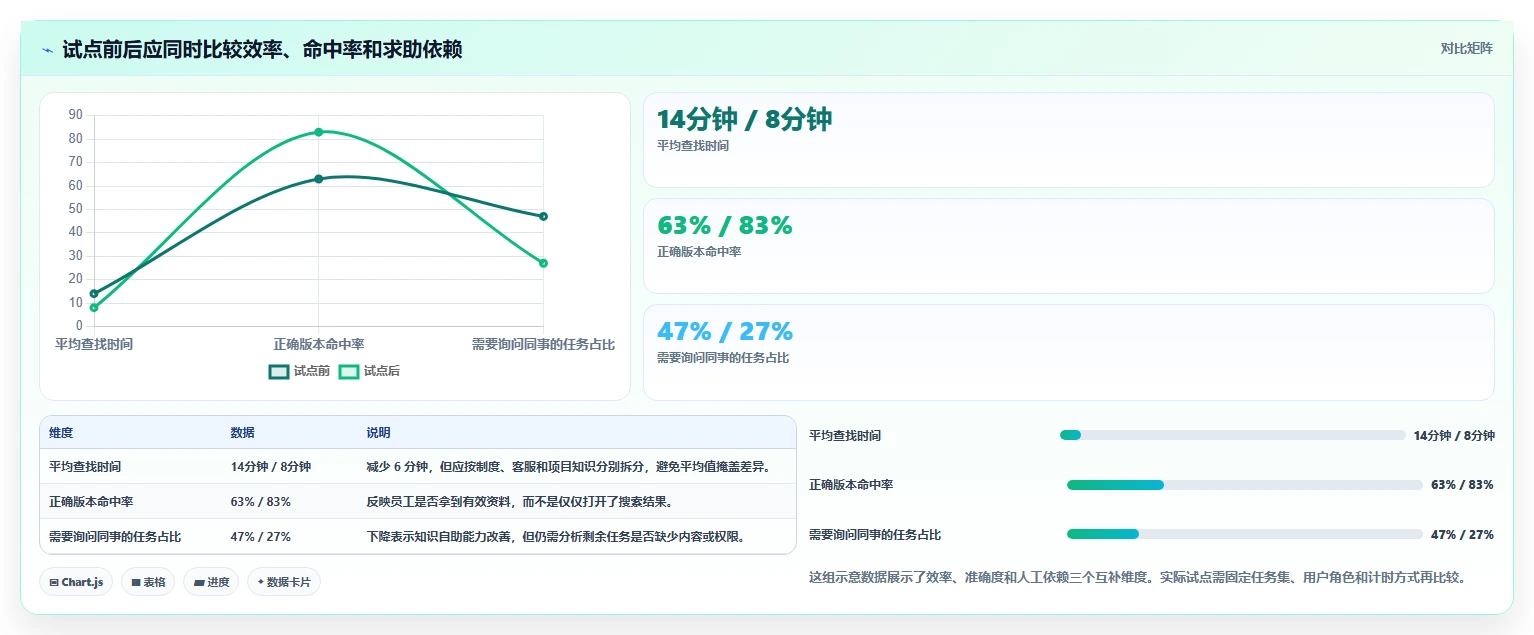Screen dimensions: 1534x635
Task: Click the 维度 table column header
Action: [61, 433]
